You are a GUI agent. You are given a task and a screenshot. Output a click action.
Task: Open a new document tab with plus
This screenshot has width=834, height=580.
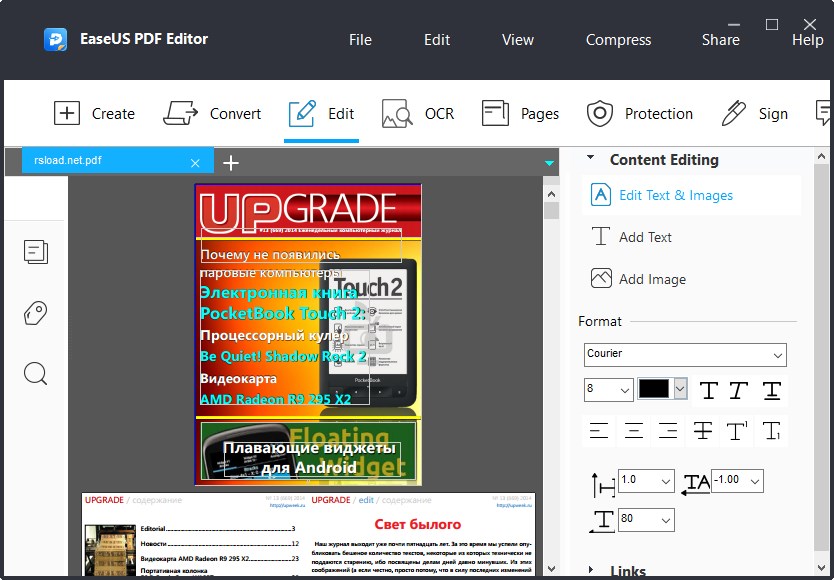231,161
